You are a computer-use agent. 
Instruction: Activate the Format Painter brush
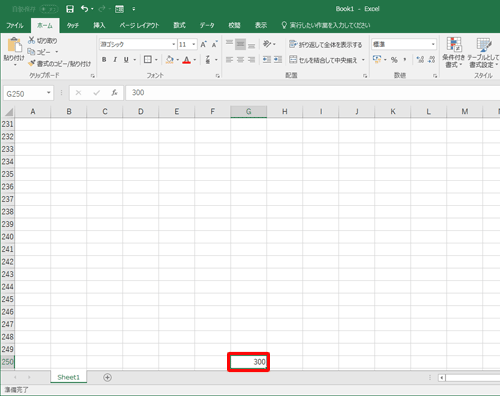tap(59, 63)
